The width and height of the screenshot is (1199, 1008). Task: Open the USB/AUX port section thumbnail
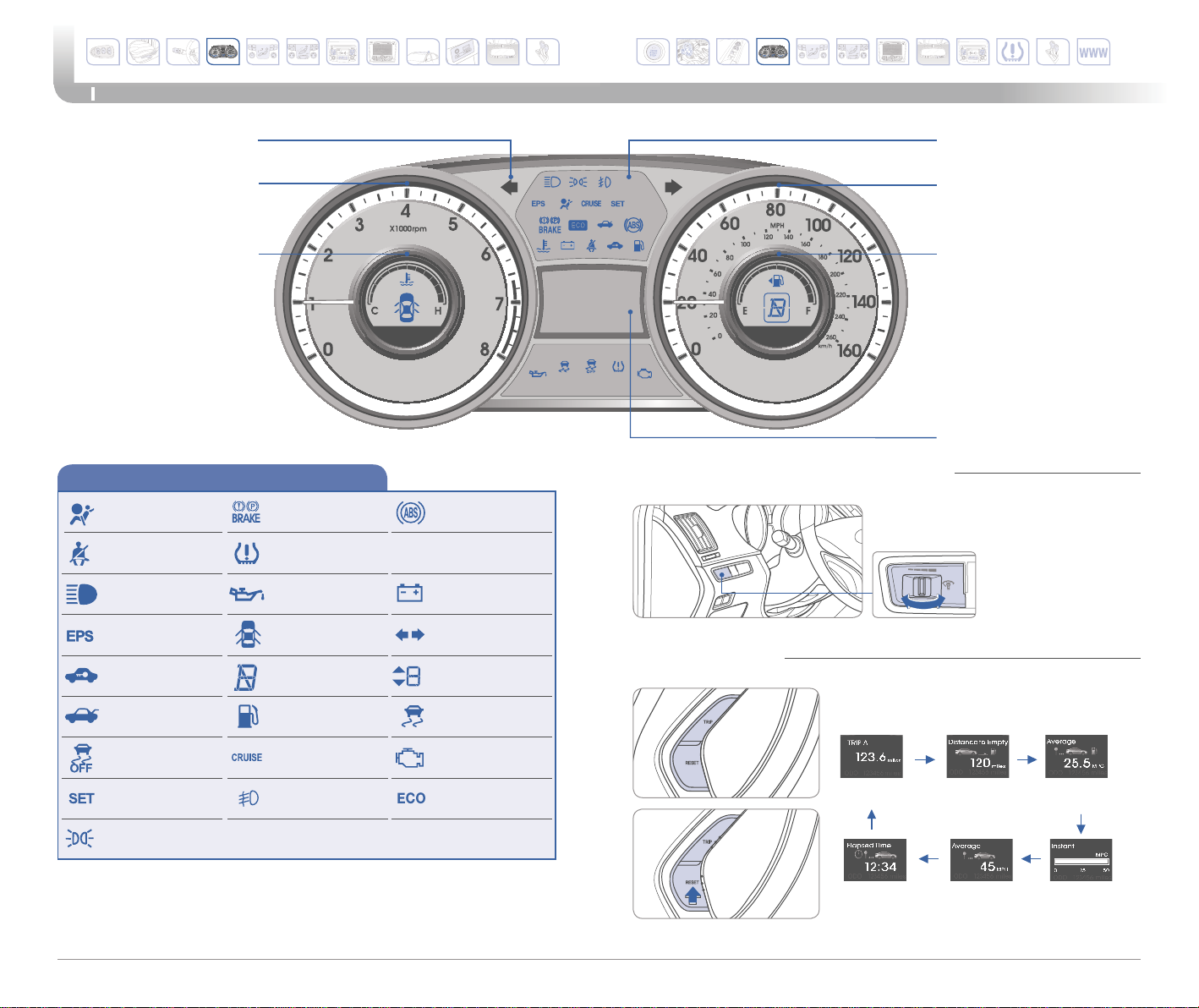coord(463,52)
